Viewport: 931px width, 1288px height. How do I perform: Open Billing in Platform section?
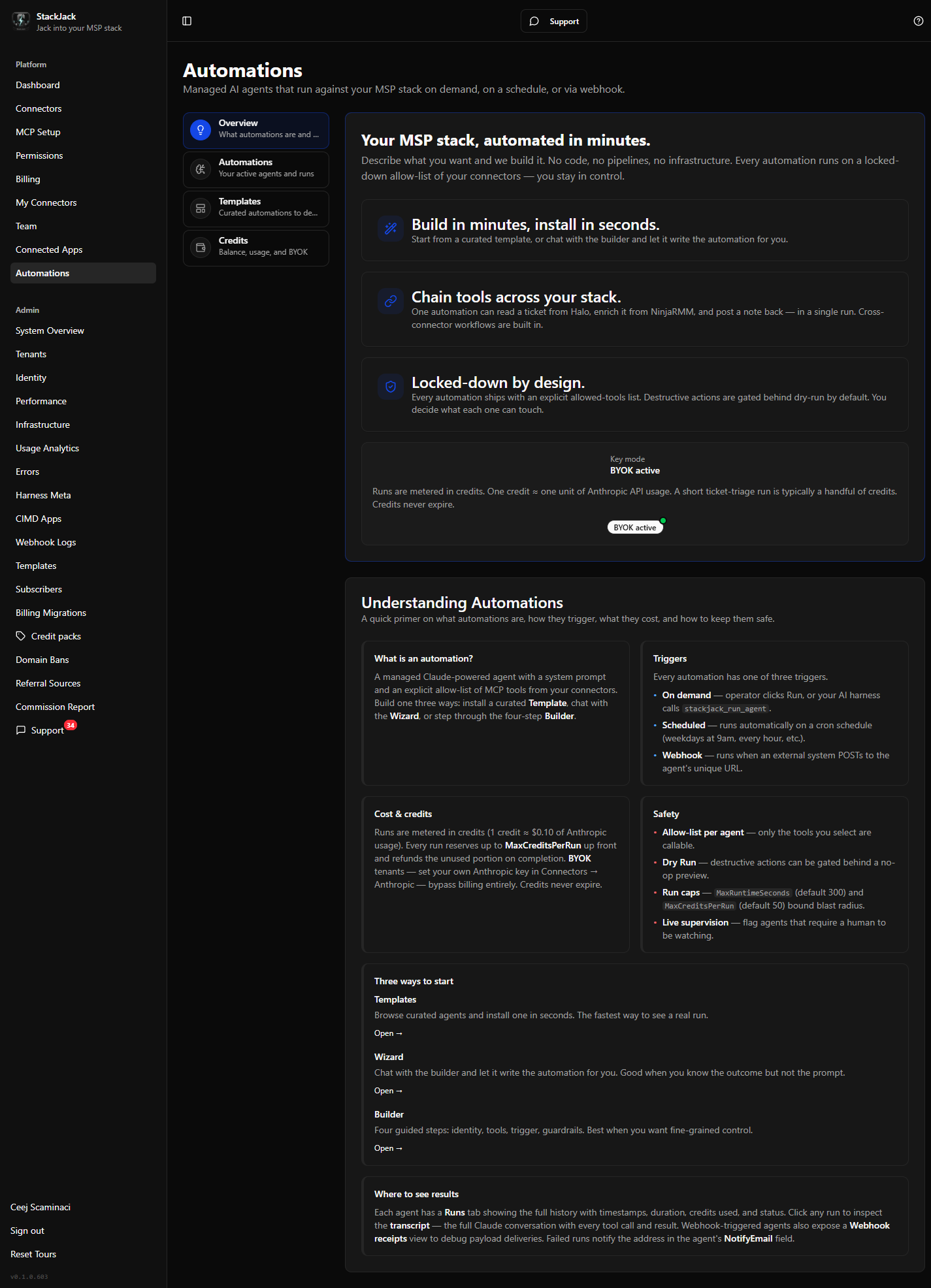click(x=83, y=179)
